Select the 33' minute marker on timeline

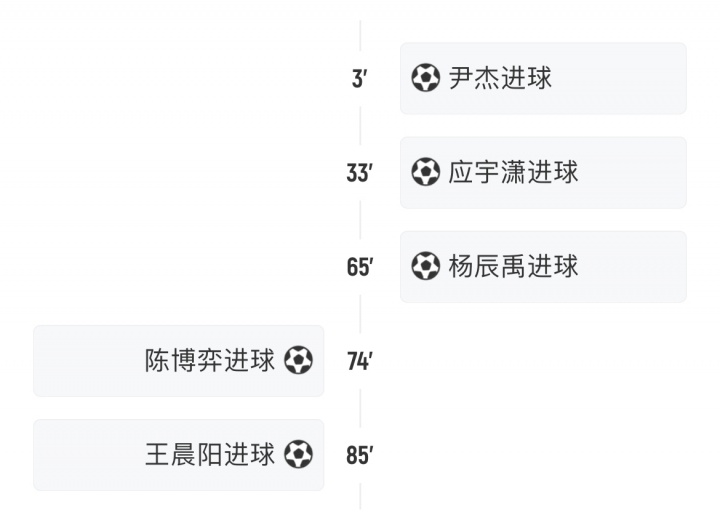(360, 173)
